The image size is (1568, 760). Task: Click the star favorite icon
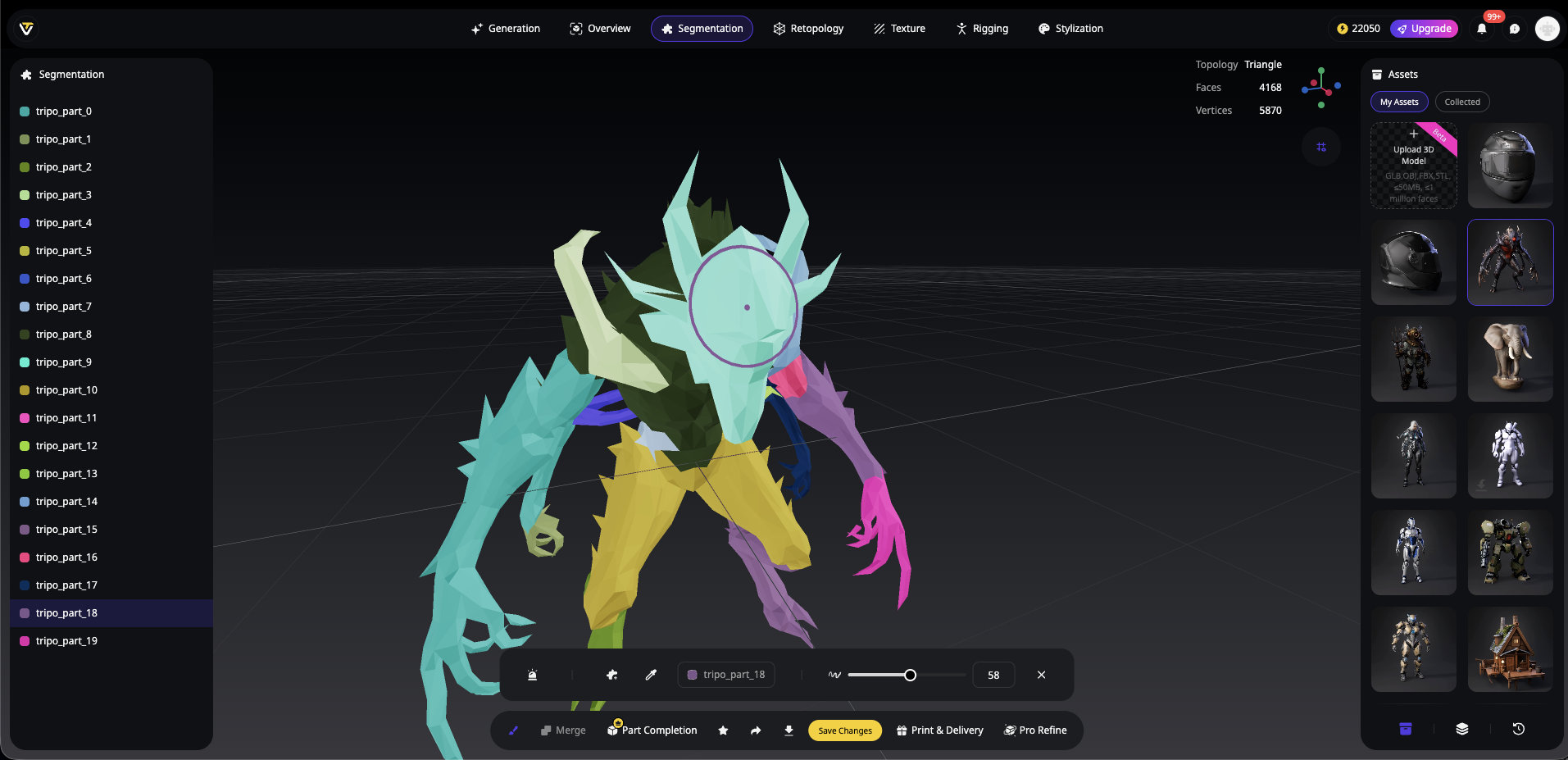click(x=723, y=730)
